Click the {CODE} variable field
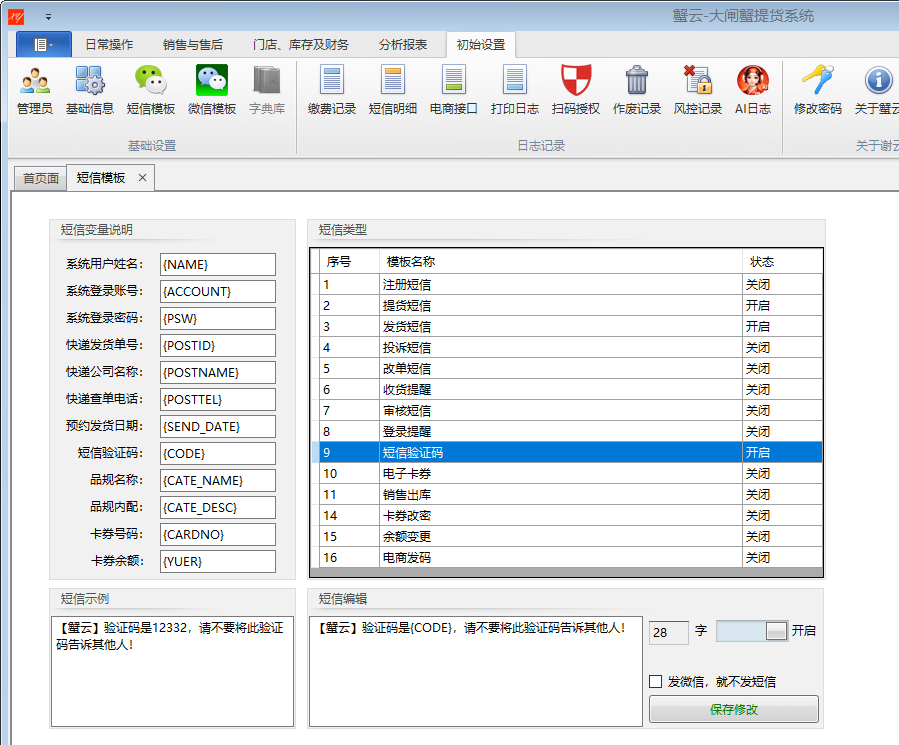Image resolution: width=899 pixels, height=745 pixels. [x=218, y=453]
